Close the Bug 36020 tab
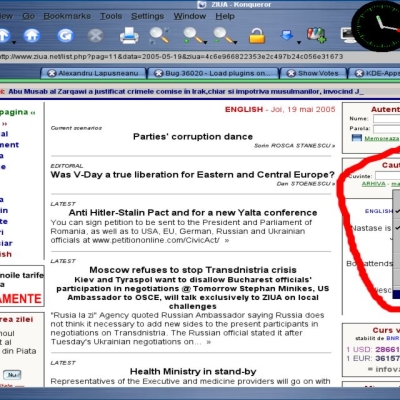The height and width of the screenshot is (400, 400). [x=159, y=73]
